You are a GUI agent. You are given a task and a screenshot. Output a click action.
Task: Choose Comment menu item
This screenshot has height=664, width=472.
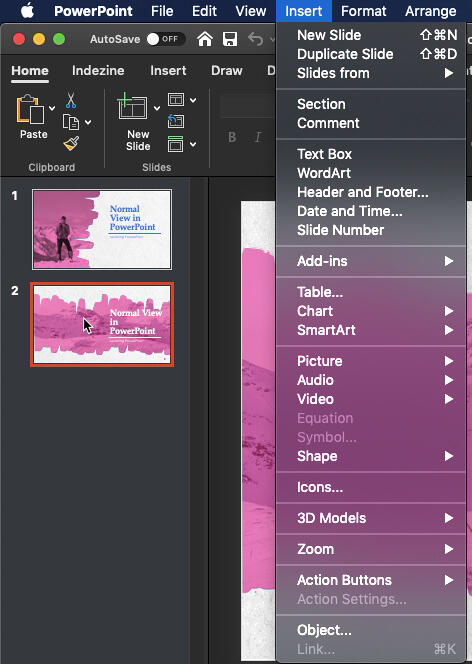point(371,123)
